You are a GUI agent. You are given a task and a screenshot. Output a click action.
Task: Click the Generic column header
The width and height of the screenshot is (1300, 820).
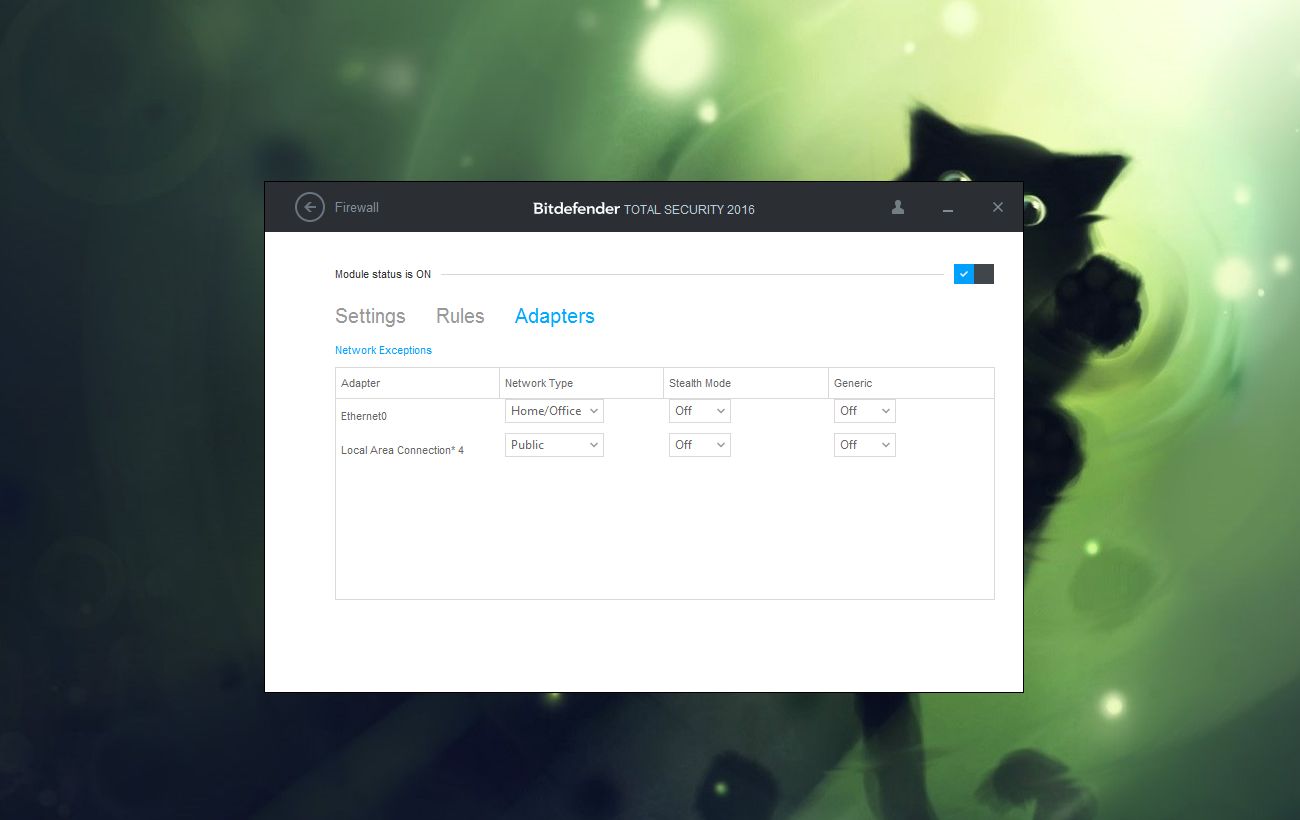tap(911, 383)
